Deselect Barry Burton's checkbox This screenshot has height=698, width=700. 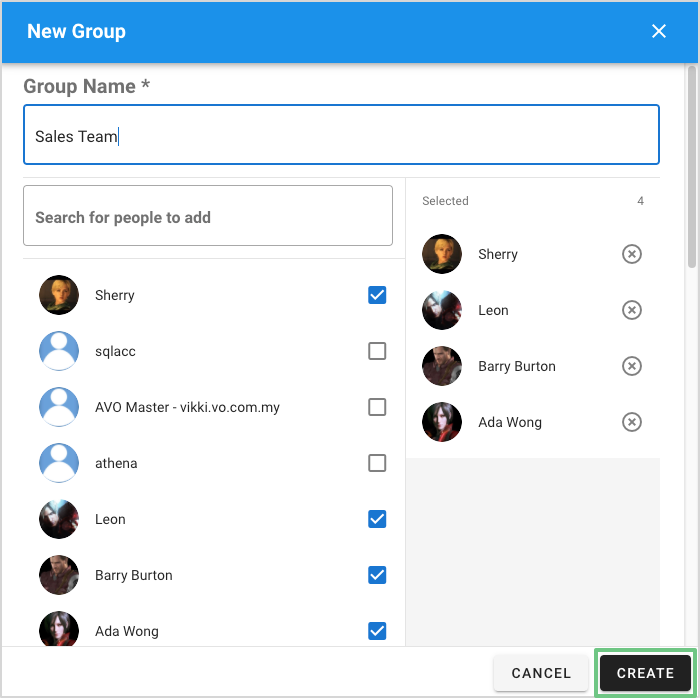(377, 575)
